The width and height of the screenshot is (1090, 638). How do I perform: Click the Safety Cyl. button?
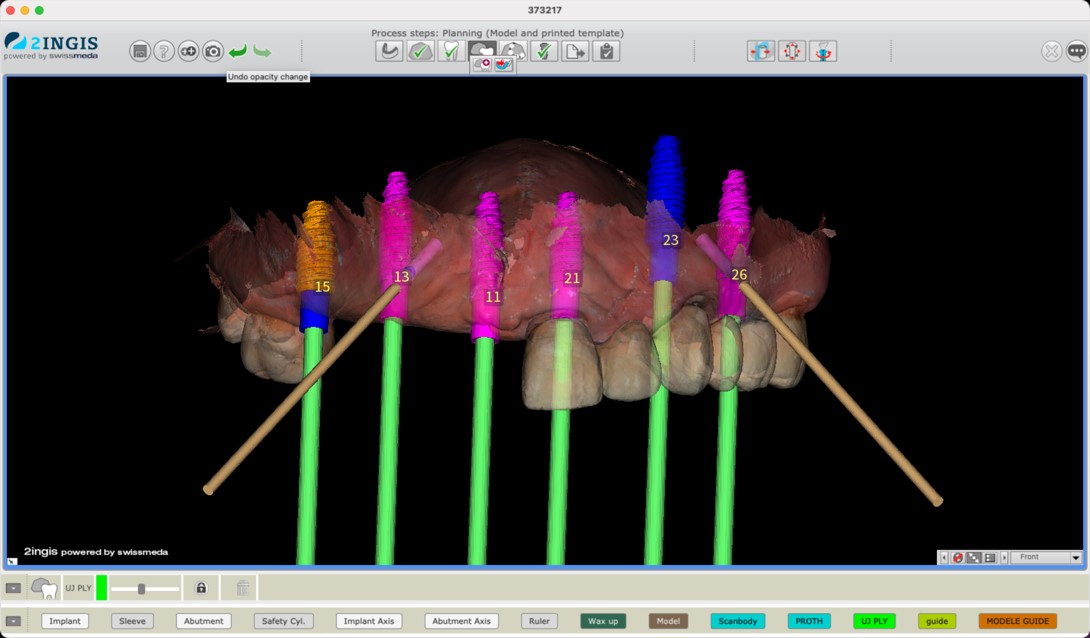[283, 621]
